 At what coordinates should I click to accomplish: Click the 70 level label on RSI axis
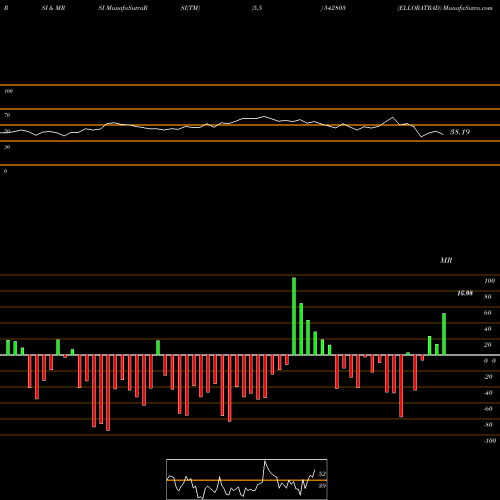(7, 115)
